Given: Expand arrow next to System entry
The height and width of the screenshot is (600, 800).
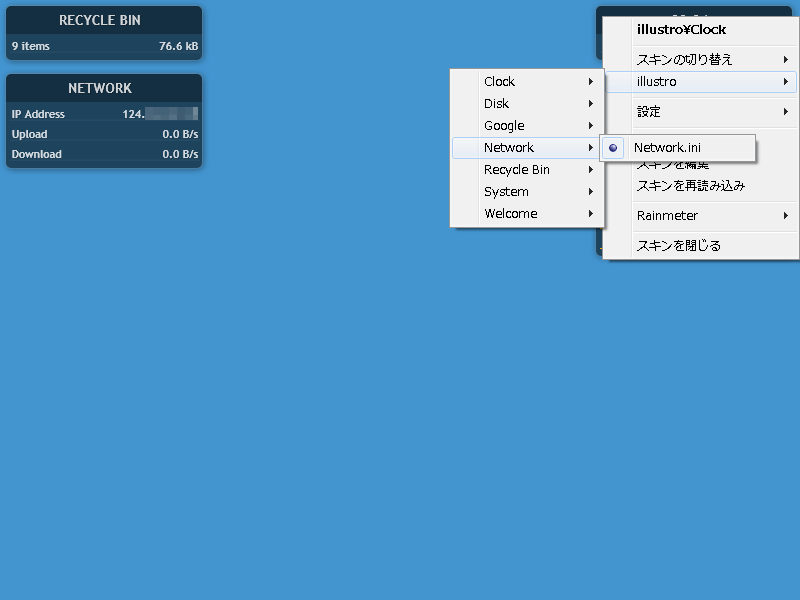Looking at the screenshot, I should (x=590, y=191).
